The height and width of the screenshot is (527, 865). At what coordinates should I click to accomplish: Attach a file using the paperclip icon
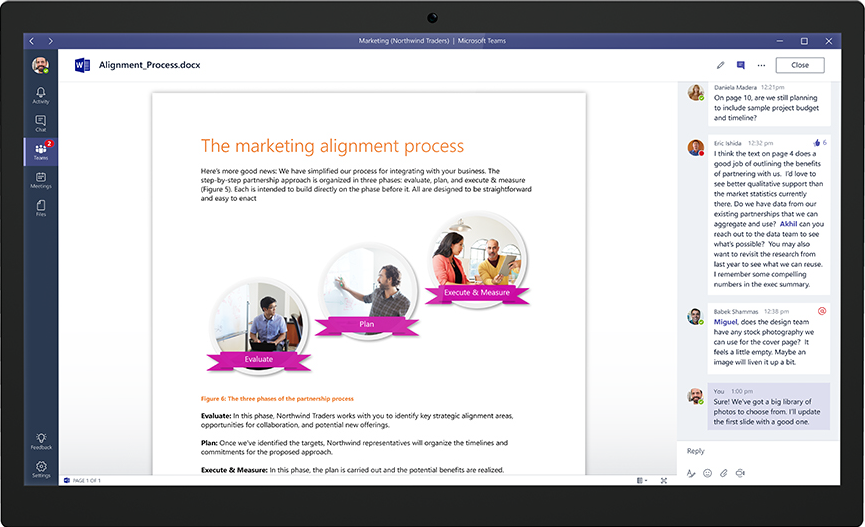coord(723,473)
